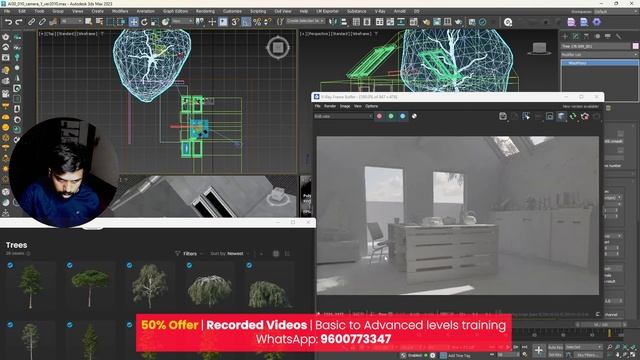This screenshot has width=640, height=360.
Task: Toggle checkmark on fifth willow tree asset
Action: pos(249,265)
